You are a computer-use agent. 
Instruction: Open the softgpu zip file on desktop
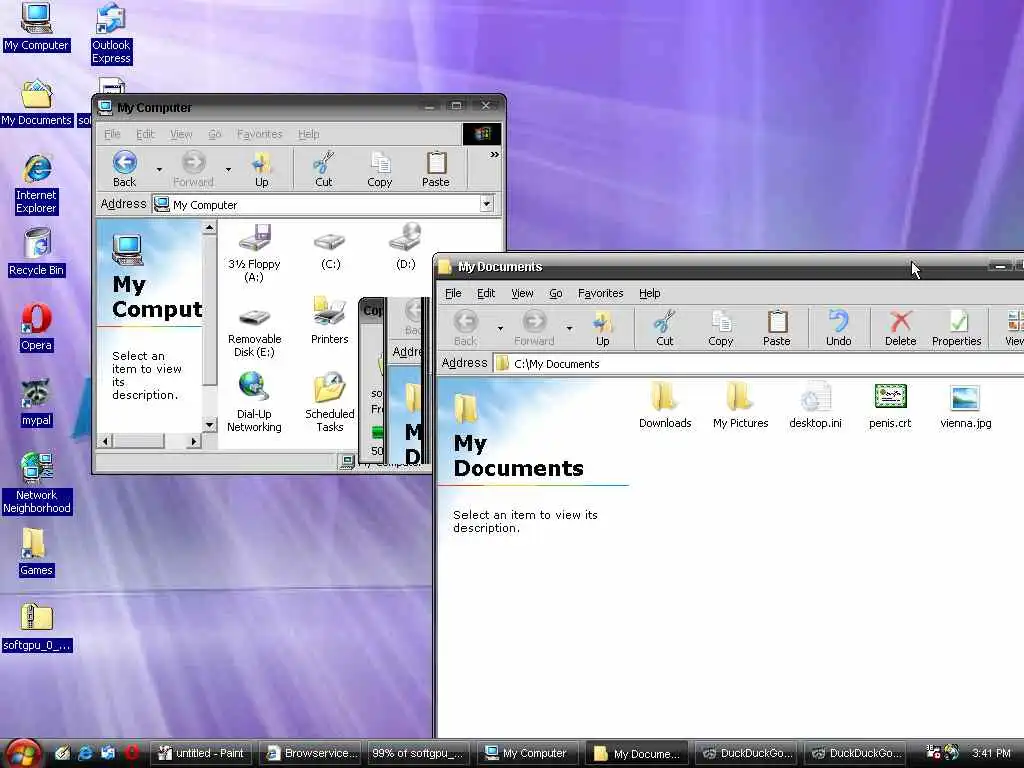(37, 628)
